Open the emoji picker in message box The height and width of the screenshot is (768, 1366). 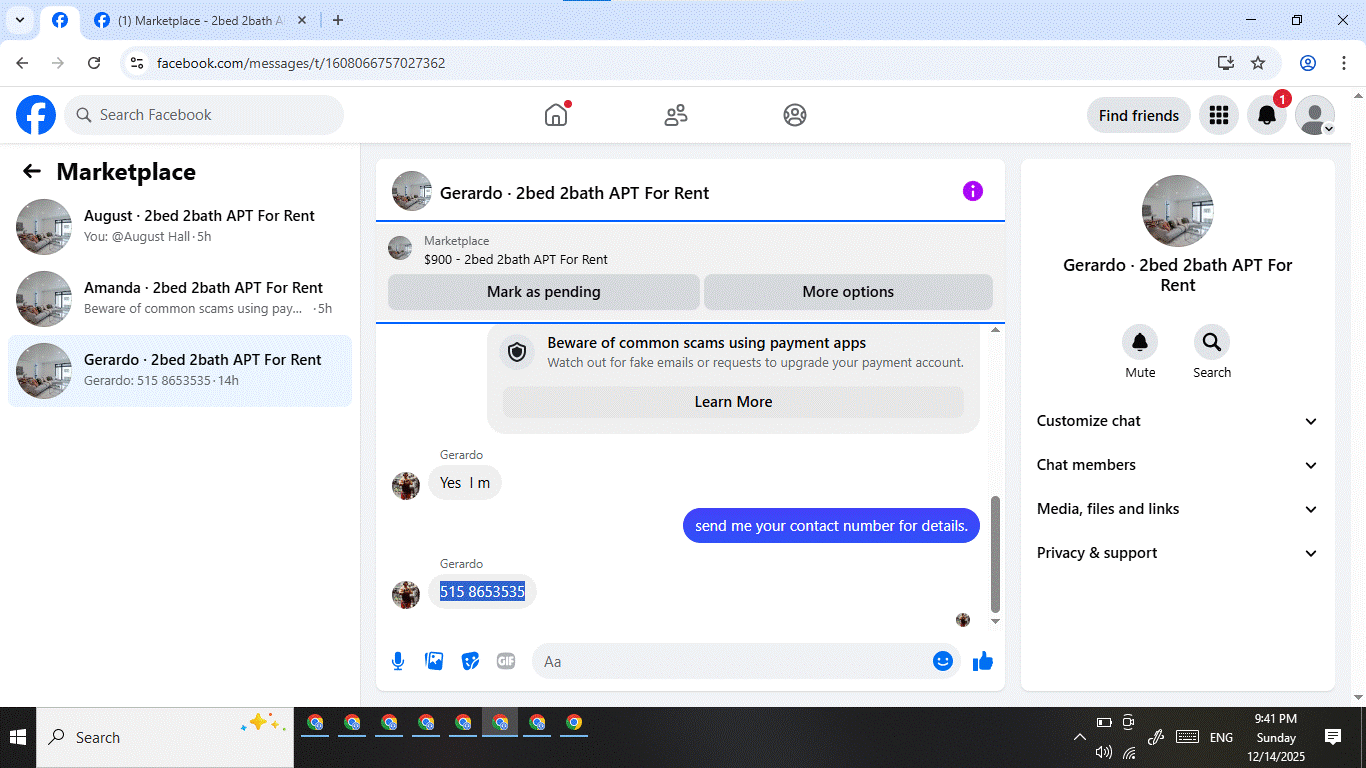[x=942, y=661]
